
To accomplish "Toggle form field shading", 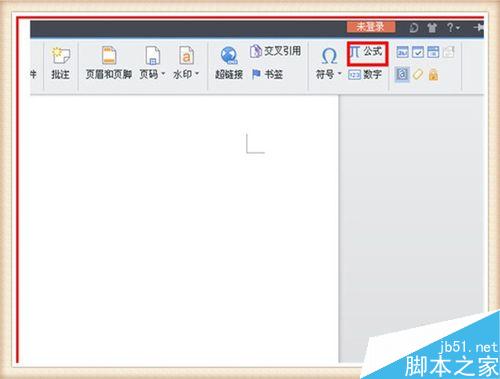I will 402,74.
